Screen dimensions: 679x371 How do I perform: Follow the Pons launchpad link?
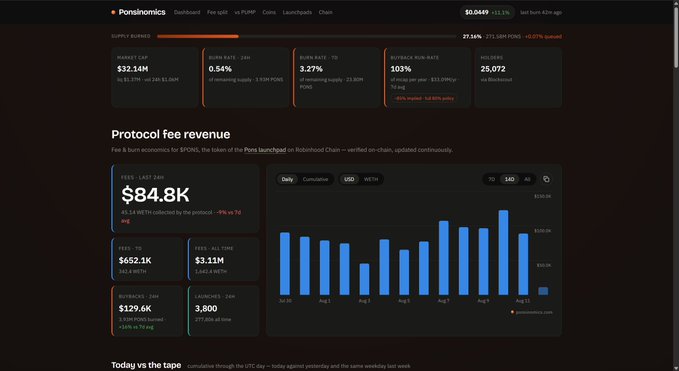pos(265,150)
